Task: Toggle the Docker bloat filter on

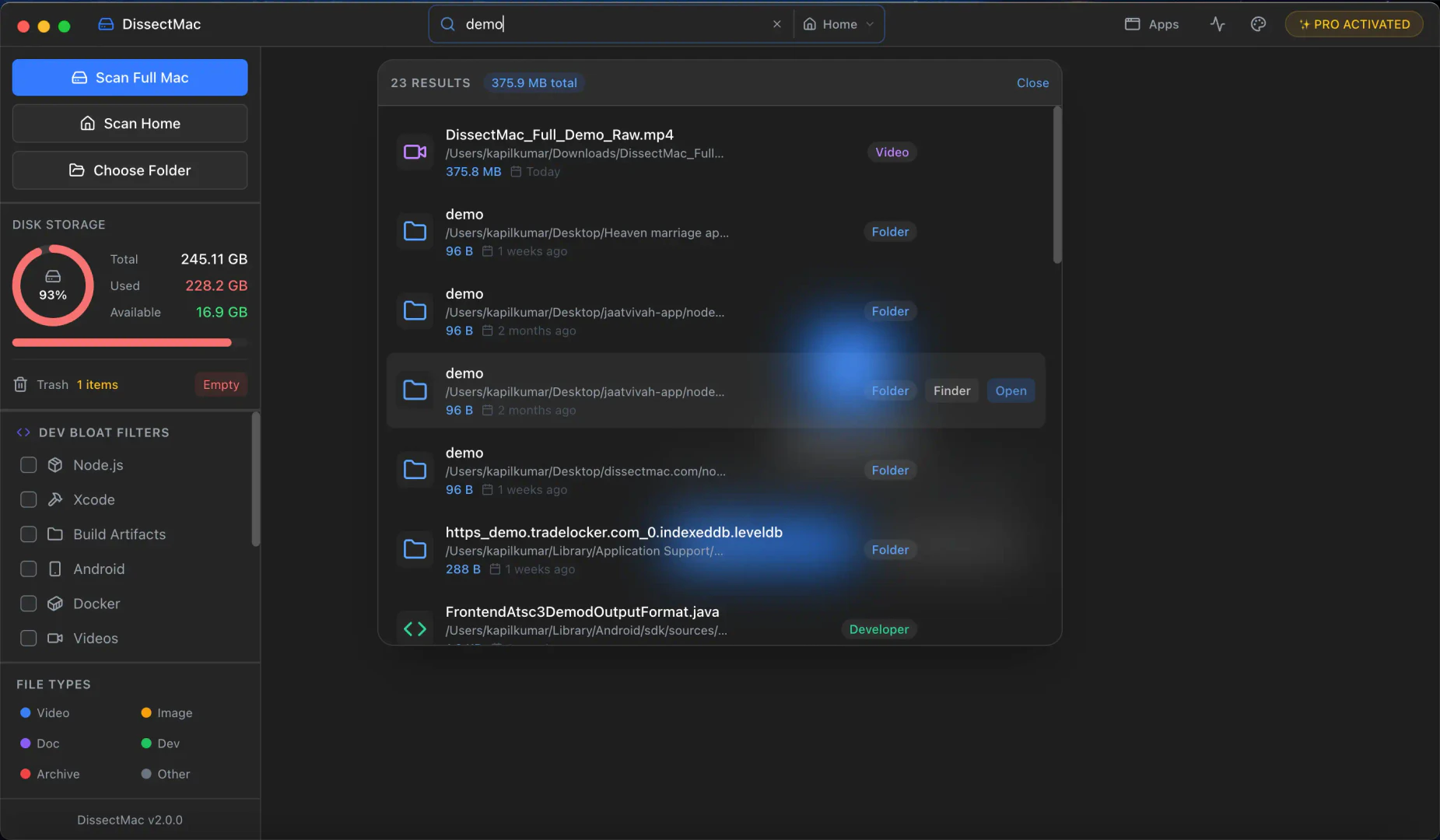Action: 29,603
